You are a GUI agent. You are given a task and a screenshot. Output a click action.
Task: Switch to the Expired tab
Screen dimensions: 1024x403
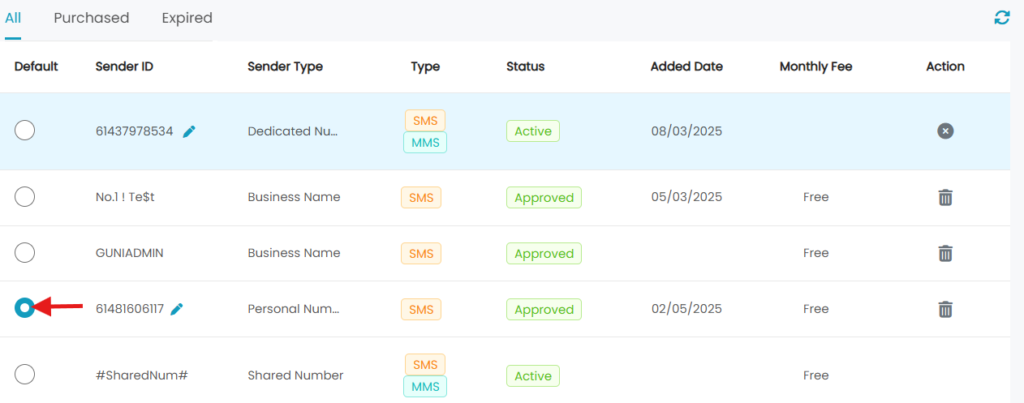click(x=187, y=18)
